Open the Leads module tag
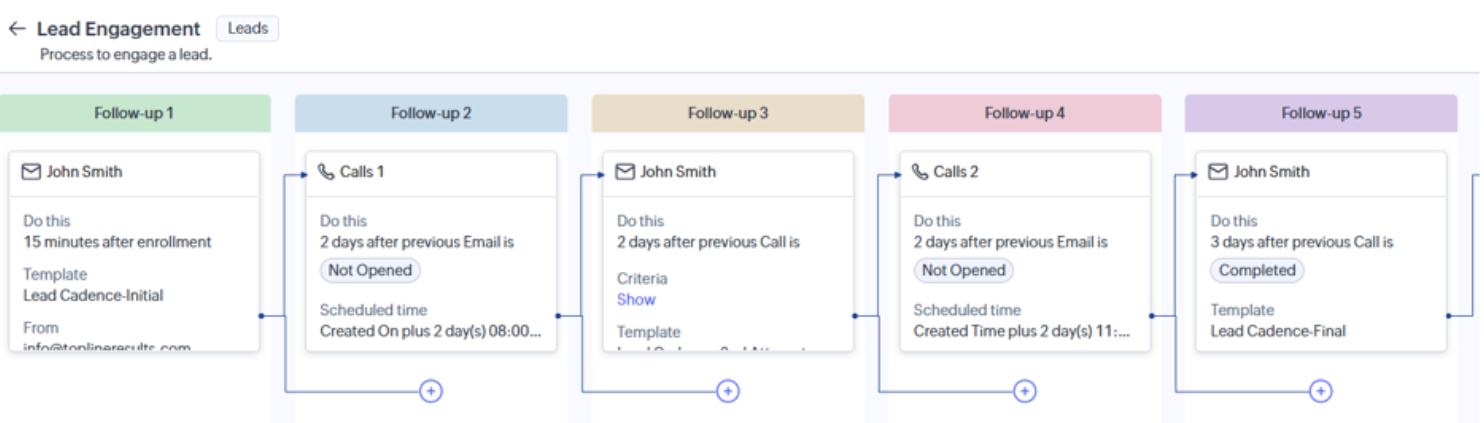 click(x=248, y=29)
